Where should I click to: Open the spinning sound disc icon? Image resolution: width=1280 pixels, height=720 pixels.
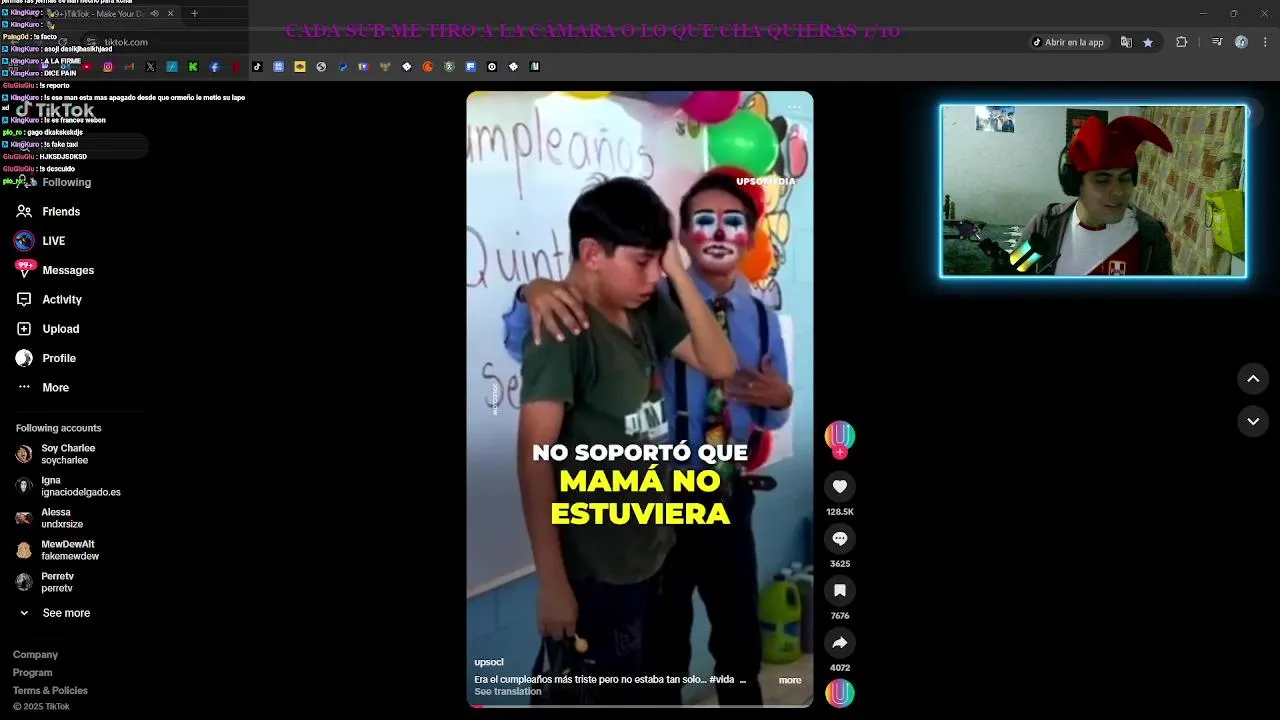tap(840, 693)
